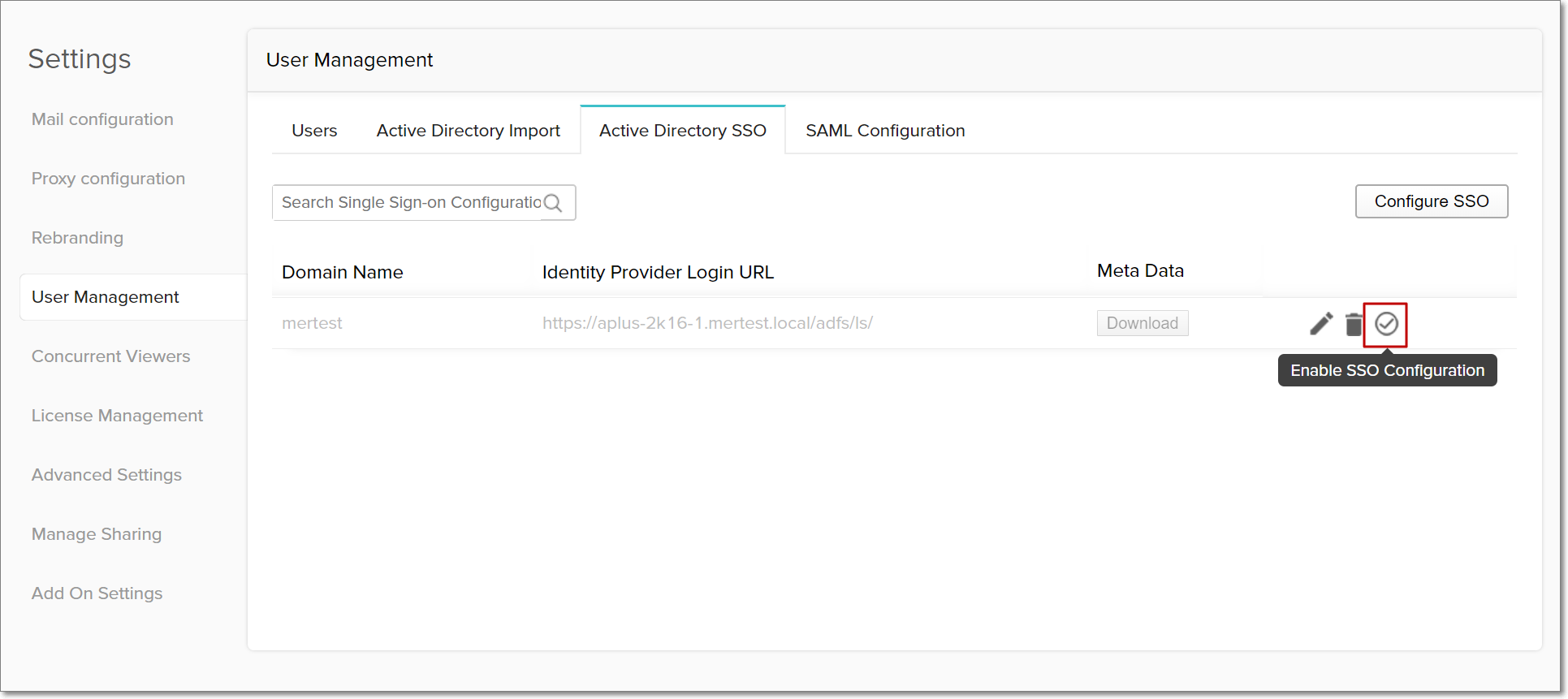Focus the Search Single Sign-on Configuration field

pos(410,203)
